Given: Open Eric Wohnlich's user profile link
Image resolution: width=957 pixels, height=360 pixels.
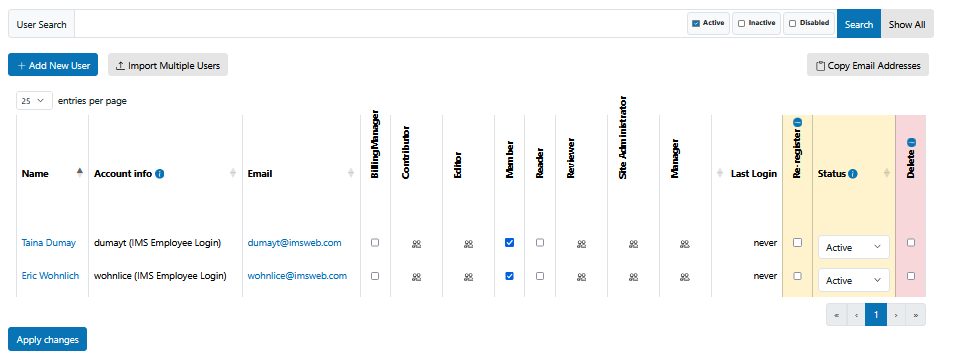Looking at the screenshot, I should (x=50, y=276).
